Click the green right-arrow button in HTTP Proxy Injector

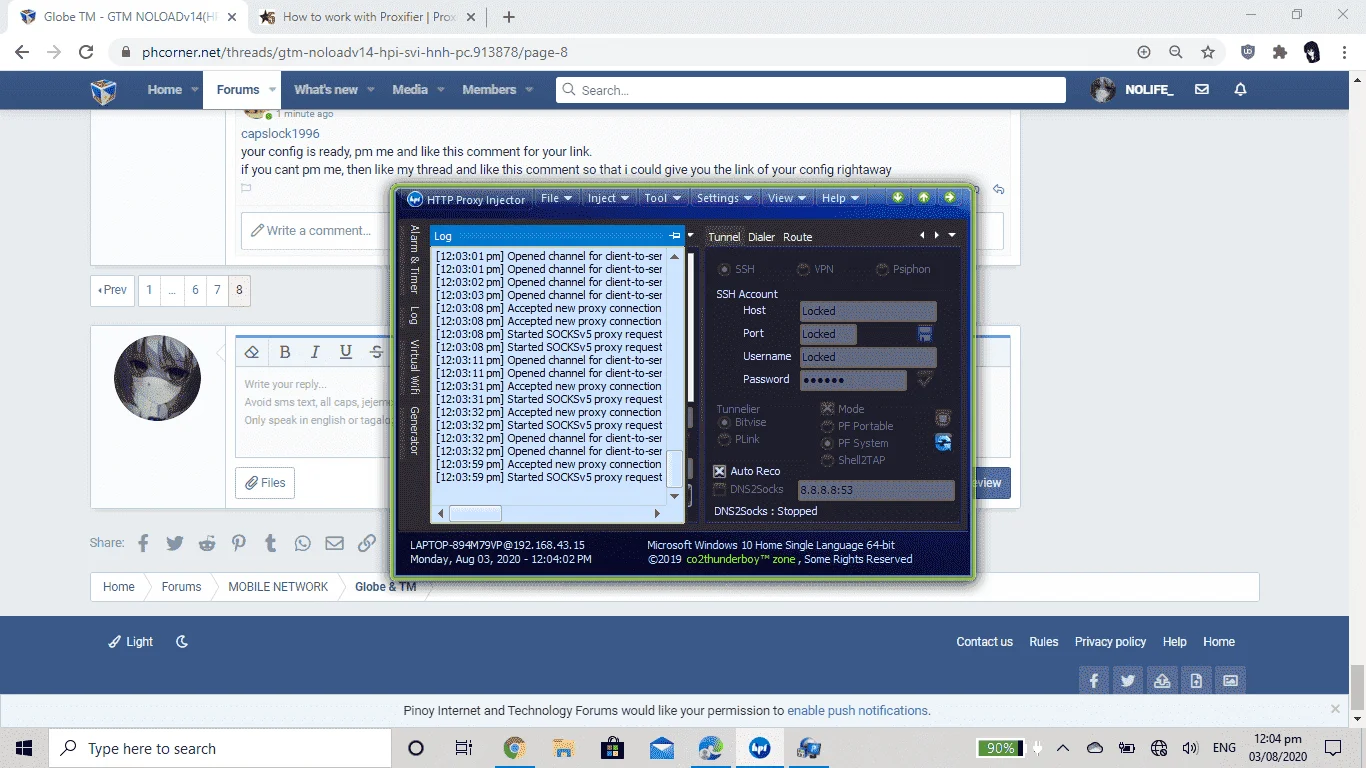tap(950, 197)
